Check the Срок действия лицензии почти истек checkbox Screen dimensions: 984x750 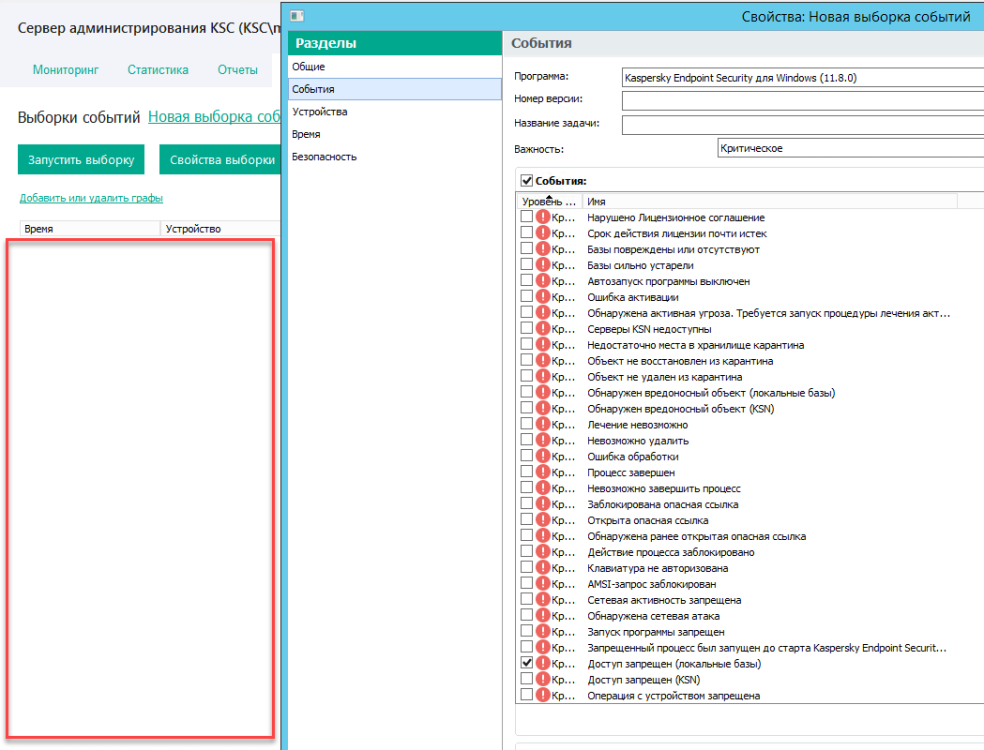point(527,232)
